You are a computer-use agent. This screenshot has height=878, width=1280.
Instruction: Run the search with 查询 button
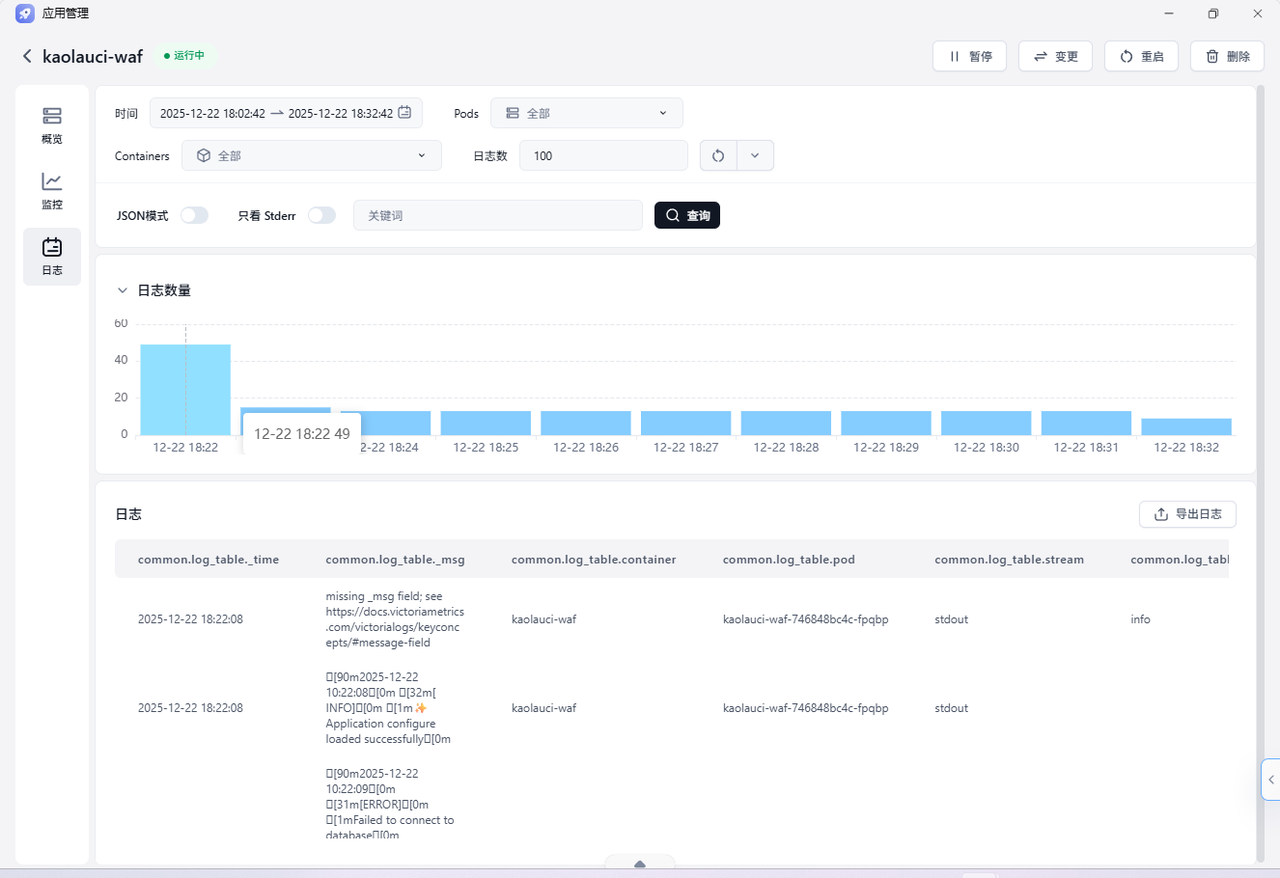(687, 215)
